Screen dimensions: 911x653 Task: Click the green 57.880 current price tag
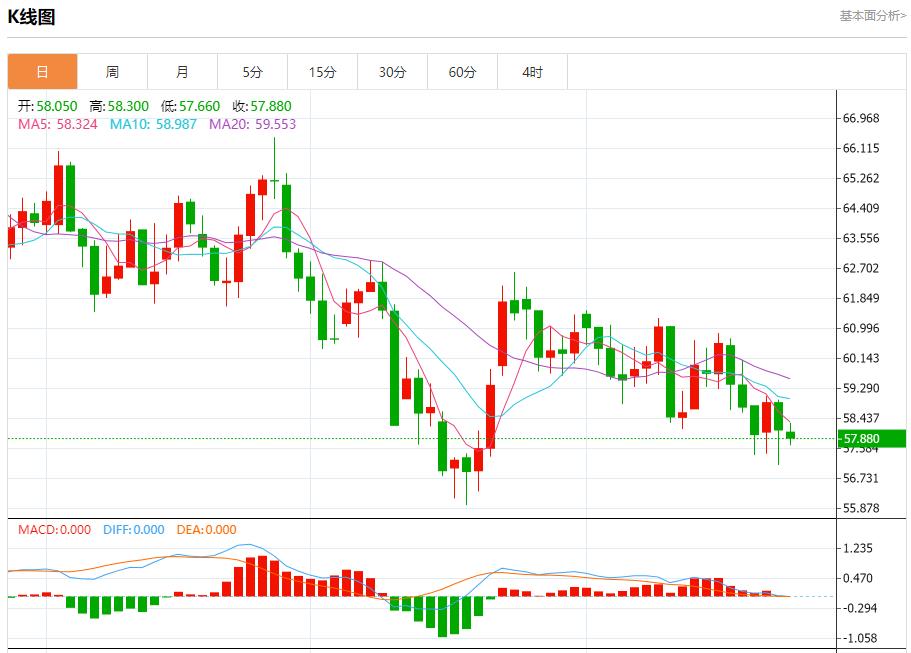tap(871, 438)
